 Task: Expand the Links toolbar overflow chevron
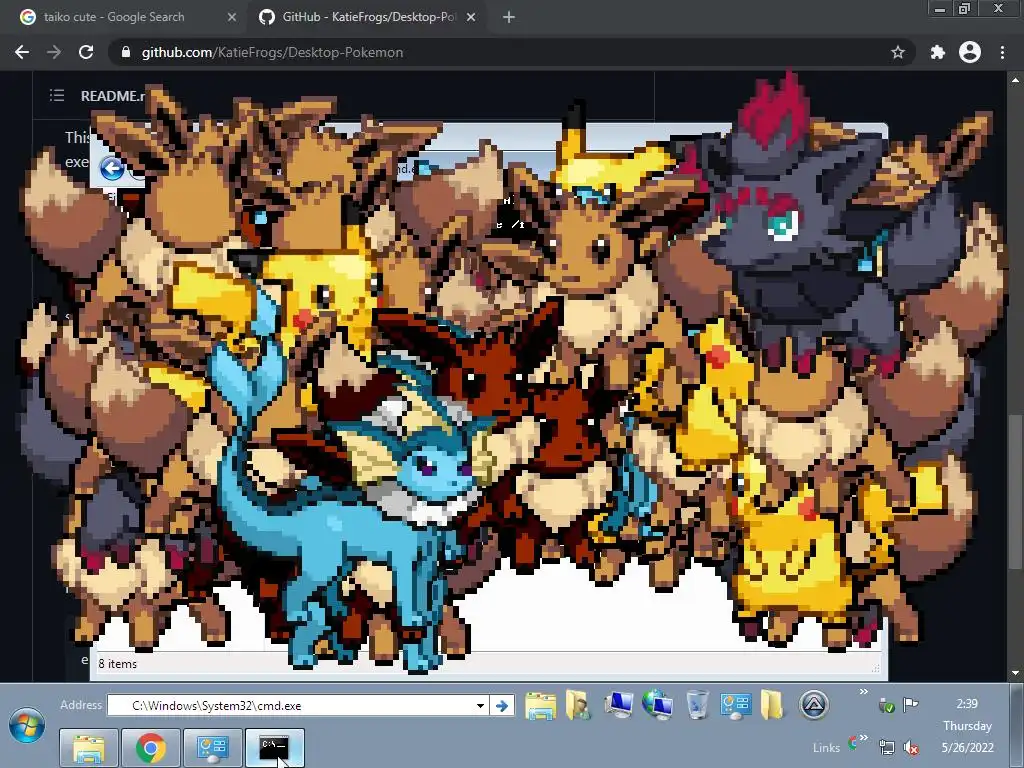pos(863,738)
